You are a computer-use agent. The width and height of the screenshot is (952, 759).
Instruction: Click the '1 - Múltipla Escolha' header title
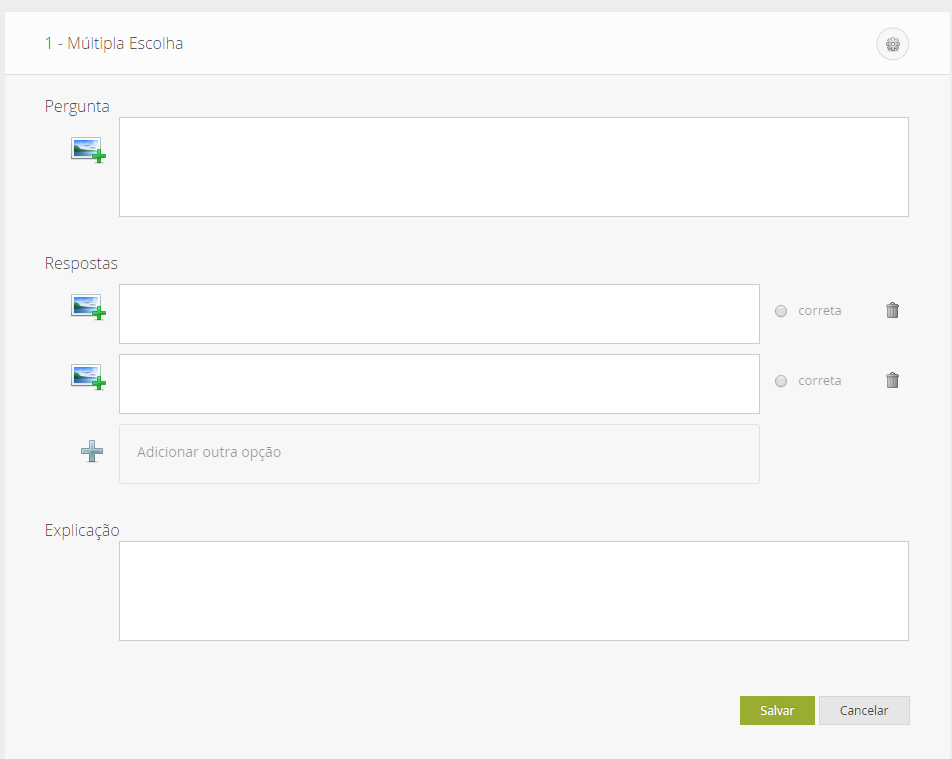pyautogui.click(x=114, y=44)
